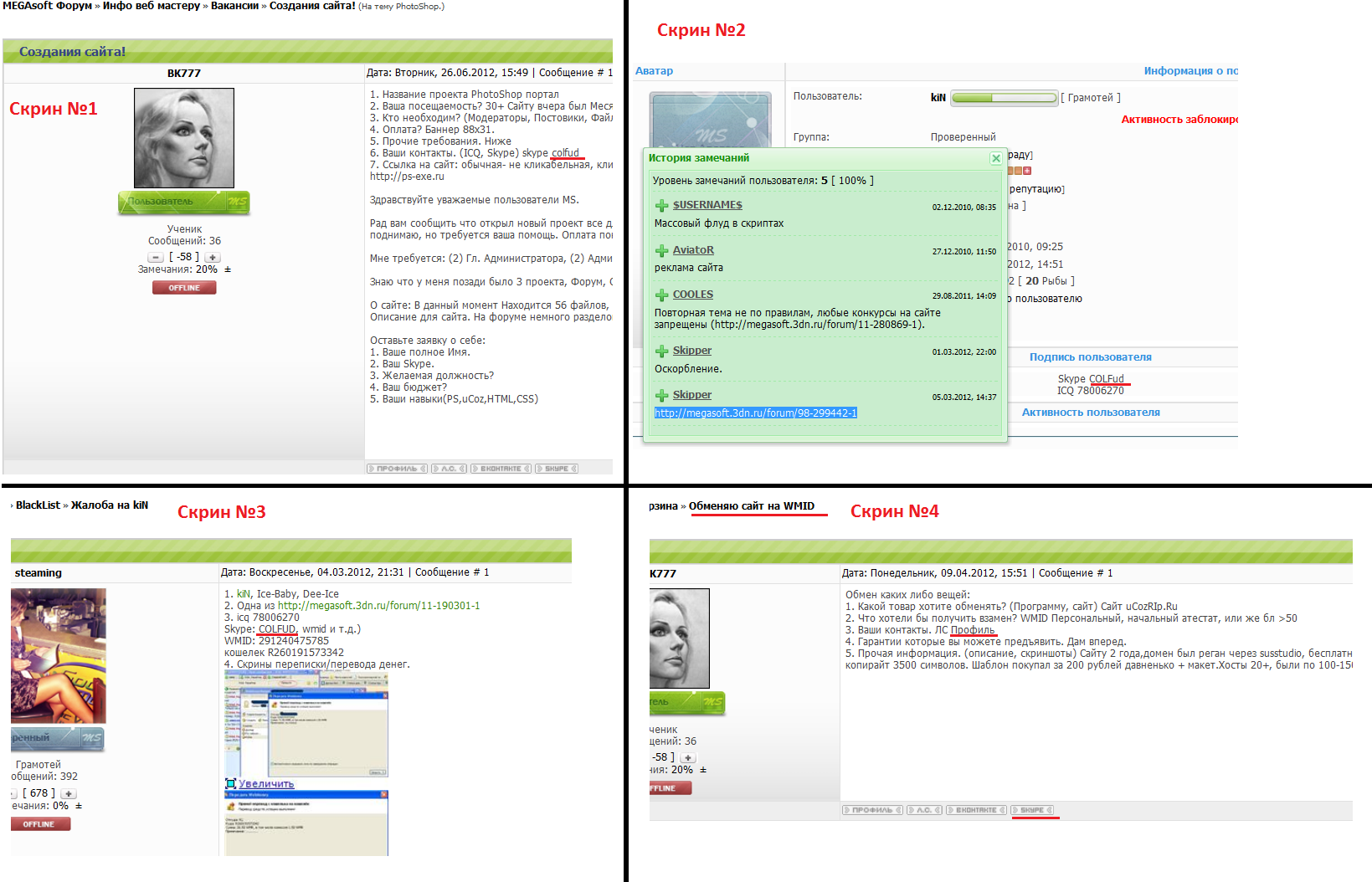Open $USERNAME$ moderator link
The image size is (1372, 882).
tap(707, 205)
